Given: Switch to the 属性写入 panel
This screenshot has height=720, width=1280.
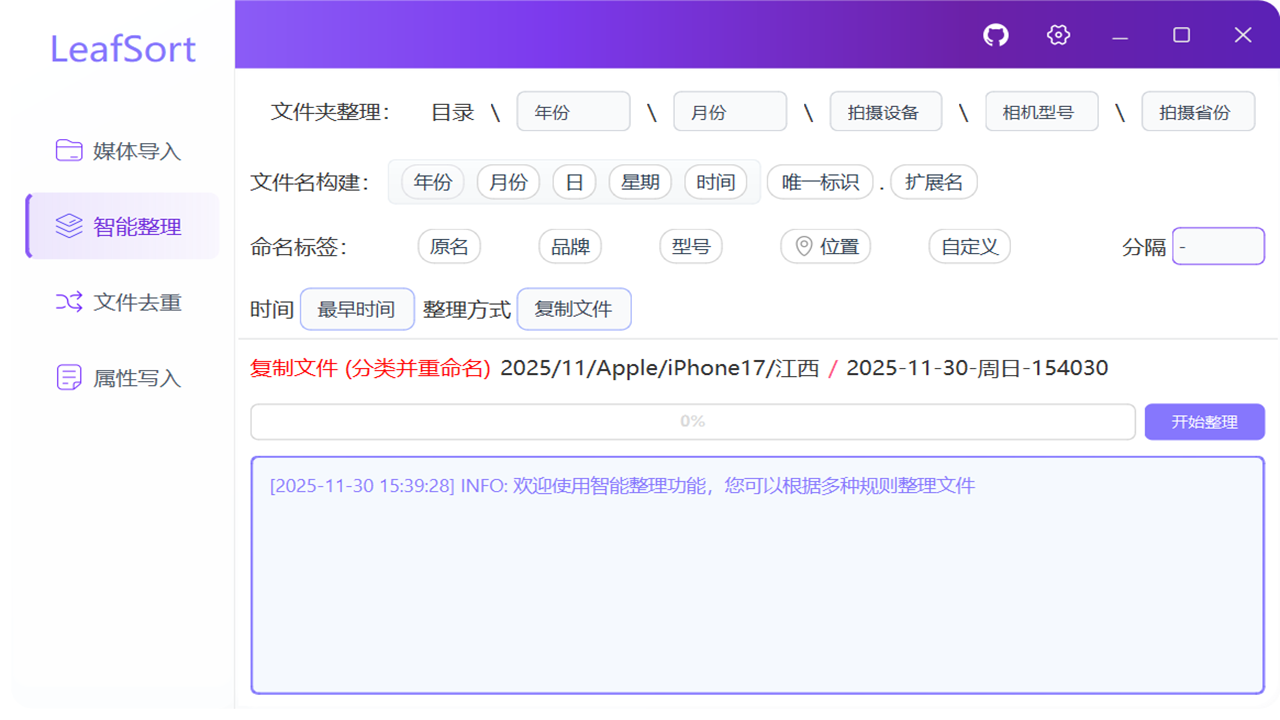Looking at the screenshot, I should click(117, 378).
